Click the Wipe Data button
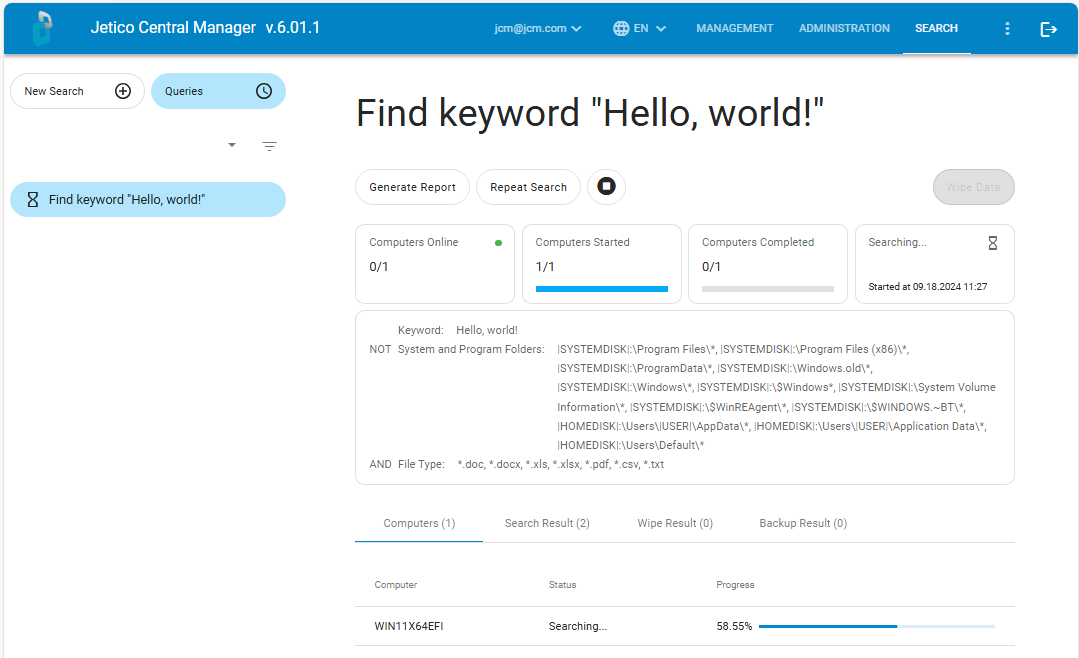1079x658 pixels. point(973,187)
